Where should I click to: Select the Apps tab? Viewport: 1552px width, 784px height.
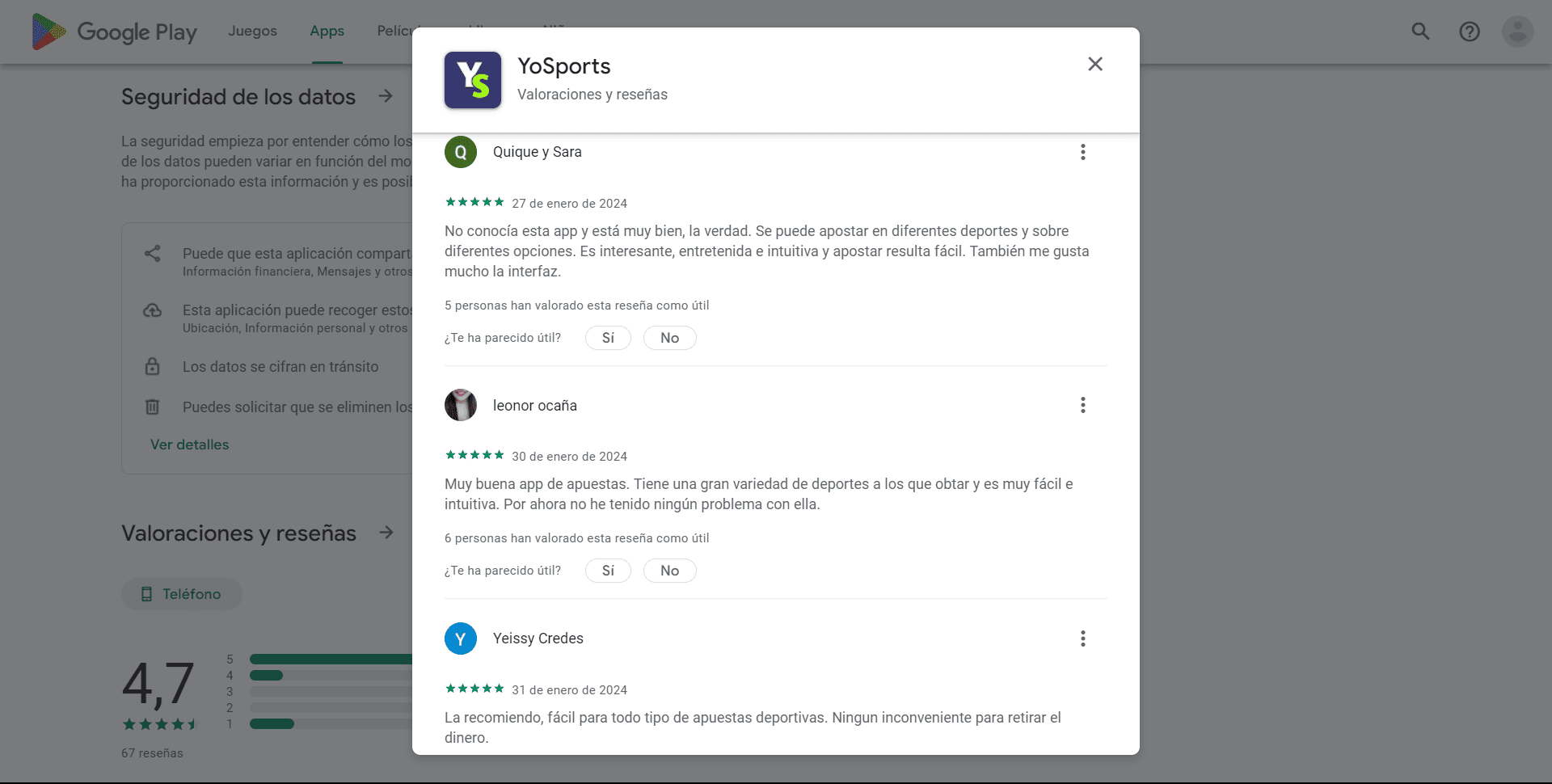click(327, 31)
